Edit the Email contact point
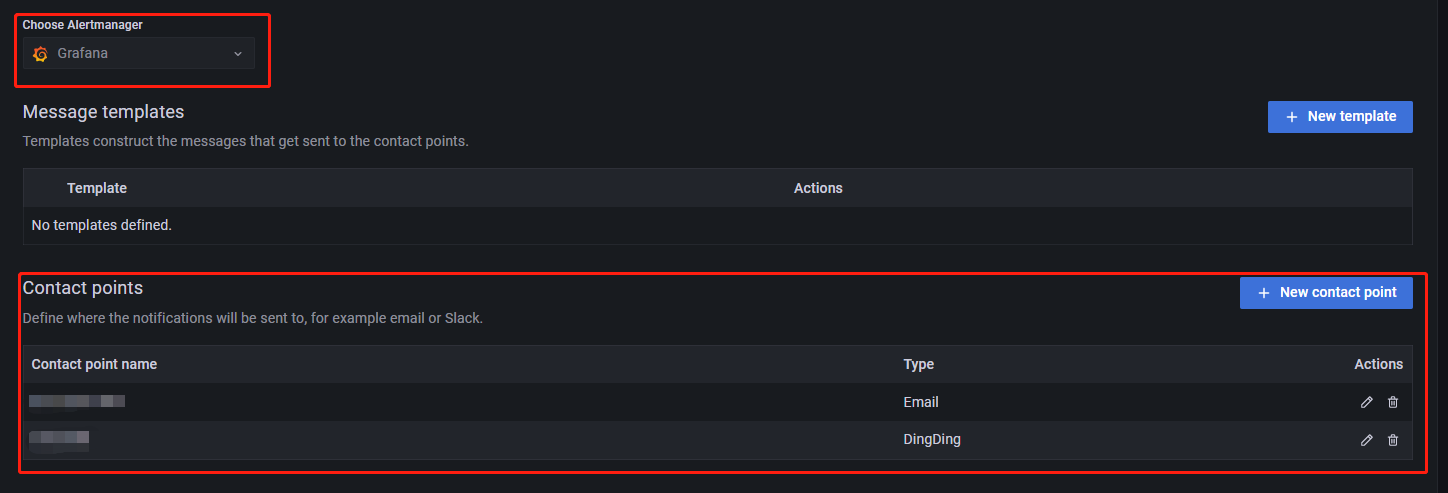The height and width of the screenshot is (493, 1448). tap(1367, 402)
